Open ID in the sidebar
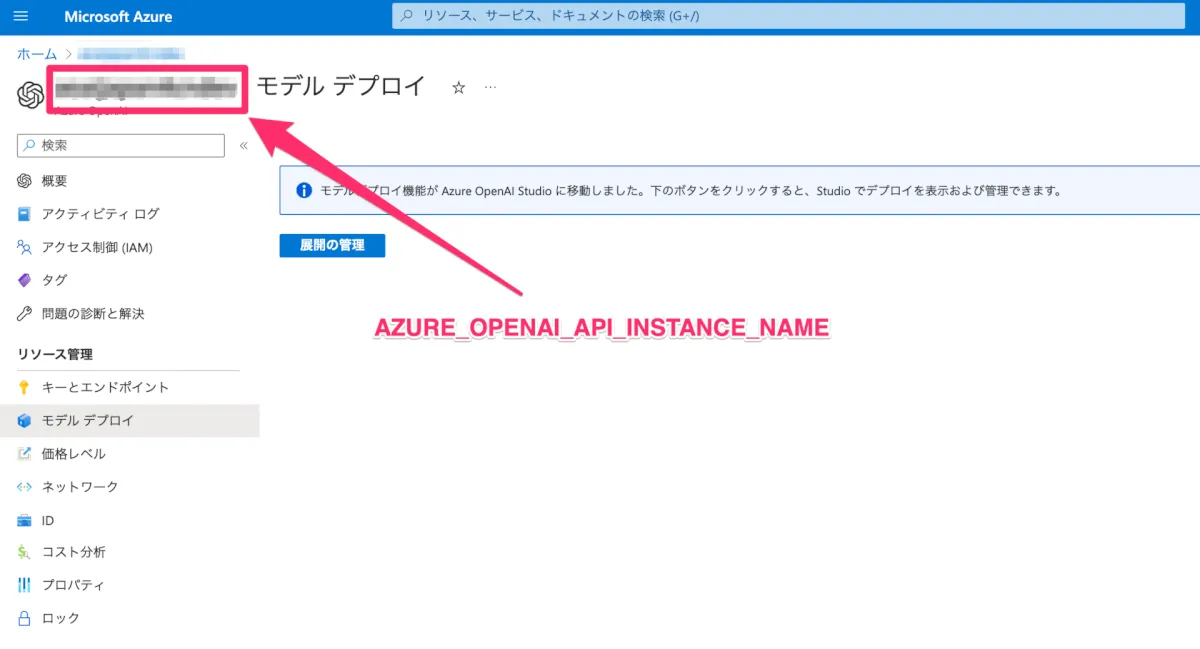Screen dimensions: 1200x649 click(x=48, y=521)
